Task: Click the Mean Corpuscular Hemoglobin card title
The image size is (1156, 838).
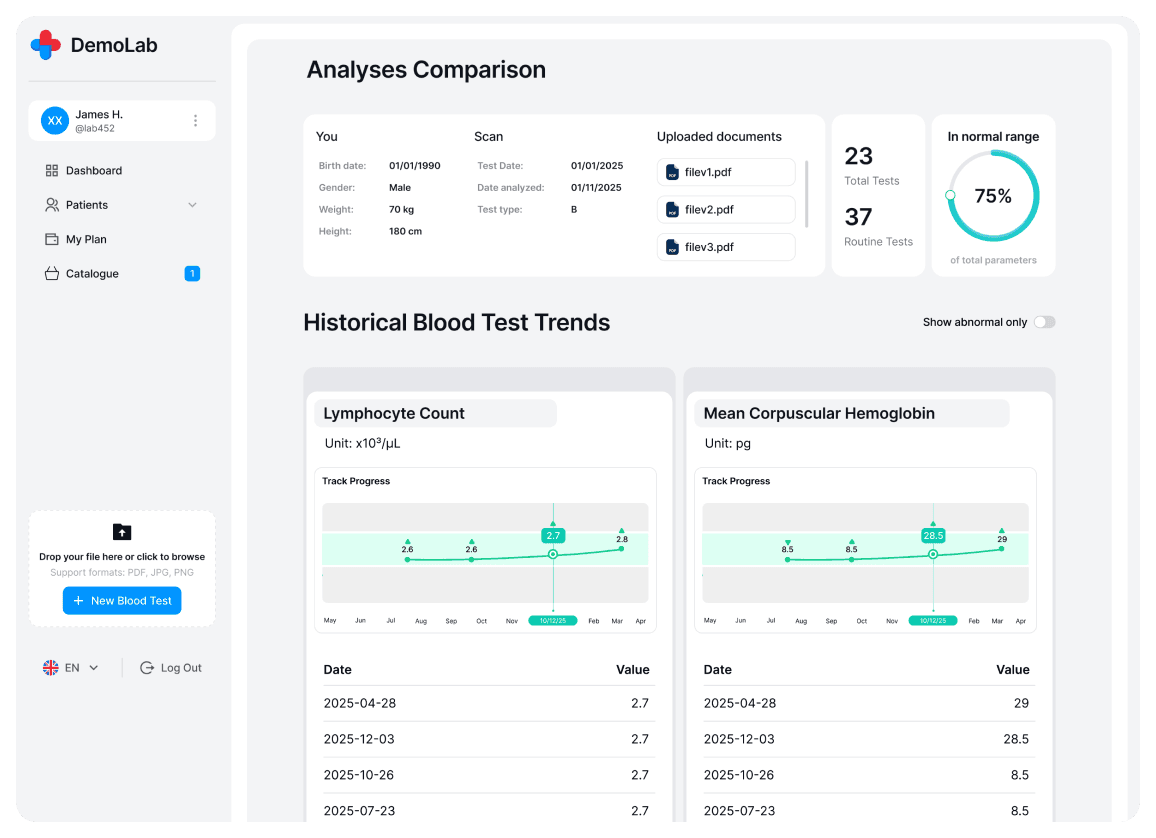Action: [x=819, y=413]
